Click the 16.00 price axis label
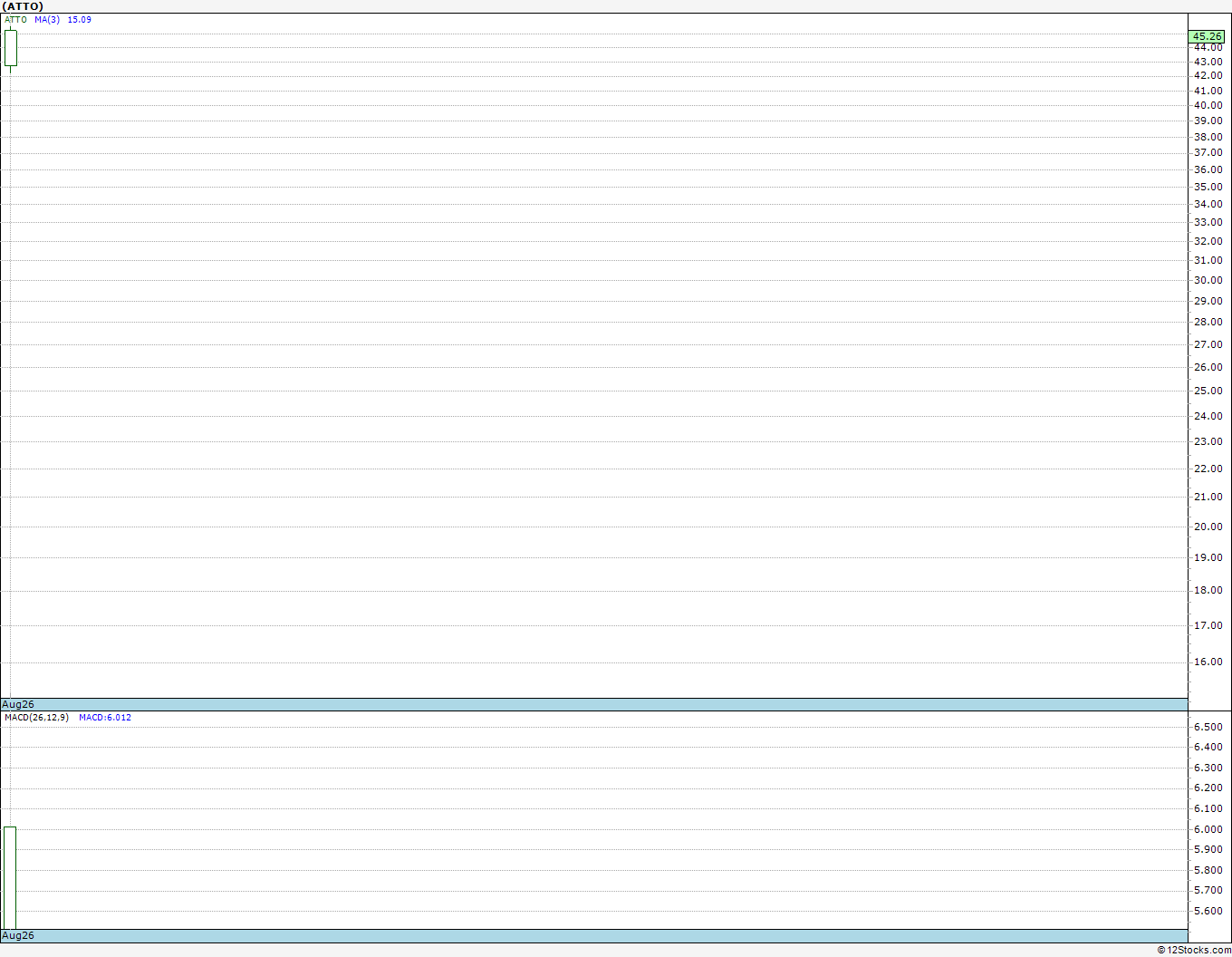 coord(1208,662)
